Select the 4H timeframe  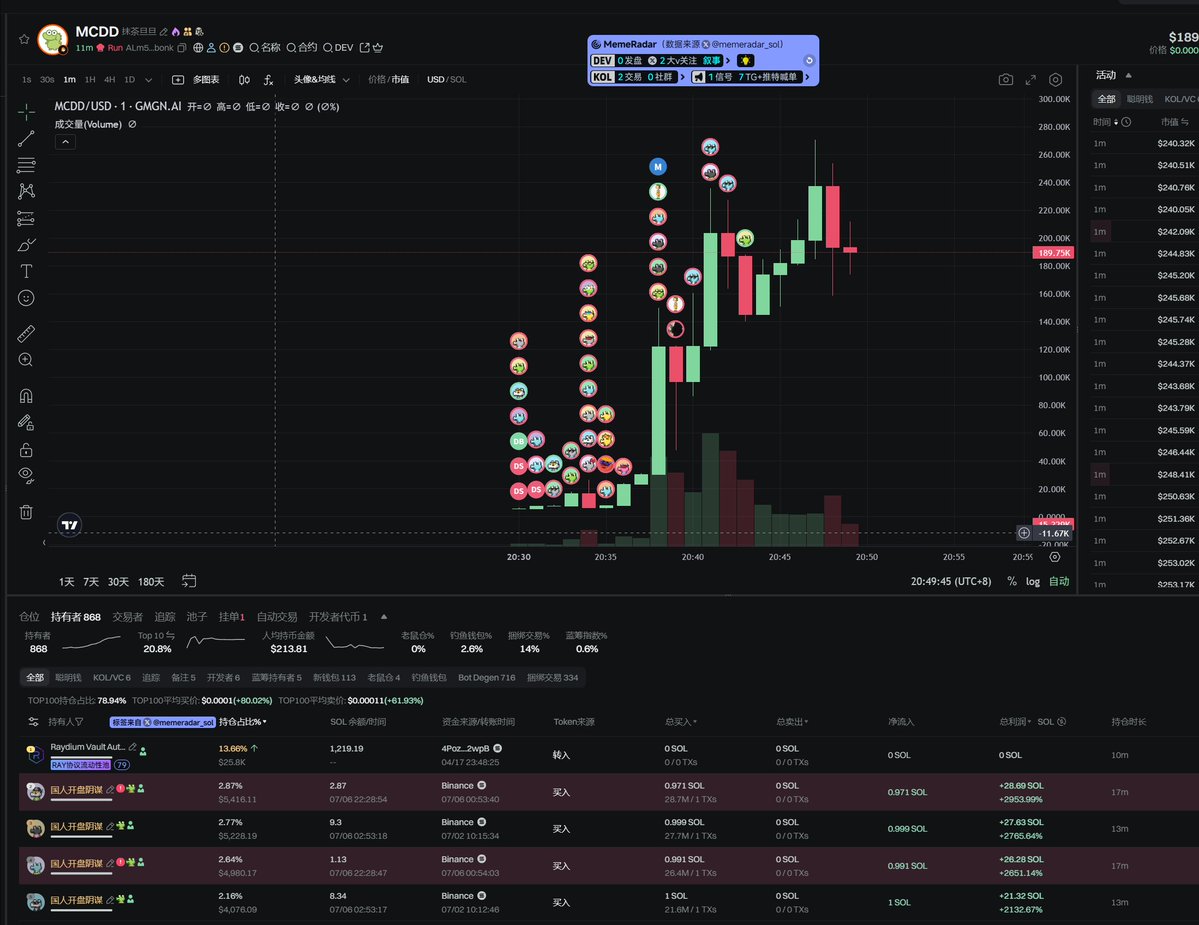tap(109, 80)
